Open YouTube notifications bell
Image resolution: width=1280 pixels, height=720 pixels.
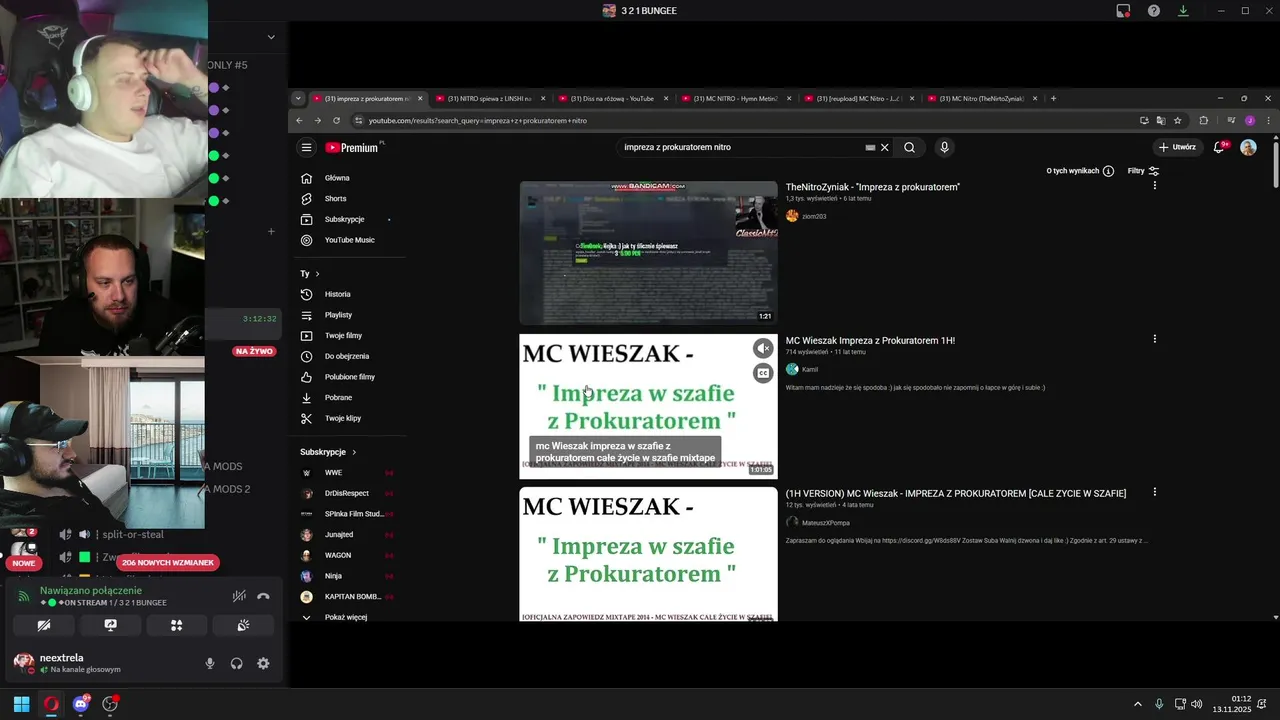click(1219, 147)
